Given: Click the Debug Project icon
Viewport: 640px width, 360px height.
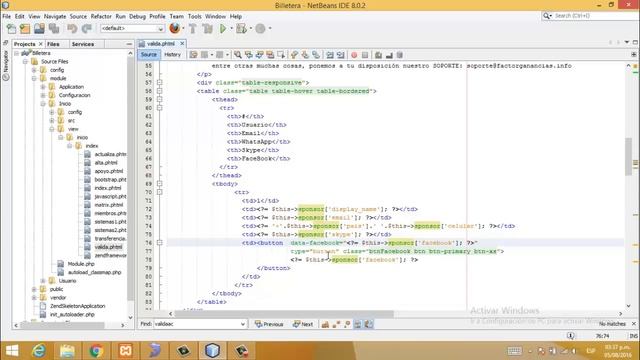Looking at the screenshot, I should pyautogui.click(x=241, y=29).
